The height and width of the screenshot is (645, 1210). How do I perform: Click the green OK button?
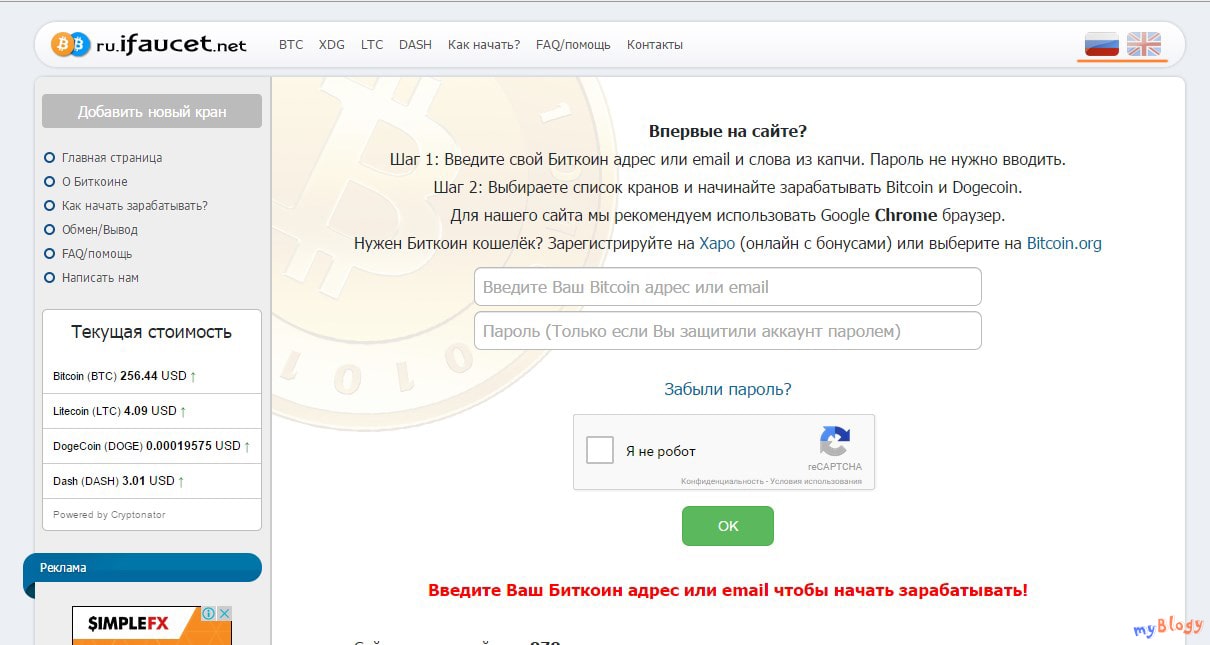pos(728,526)
